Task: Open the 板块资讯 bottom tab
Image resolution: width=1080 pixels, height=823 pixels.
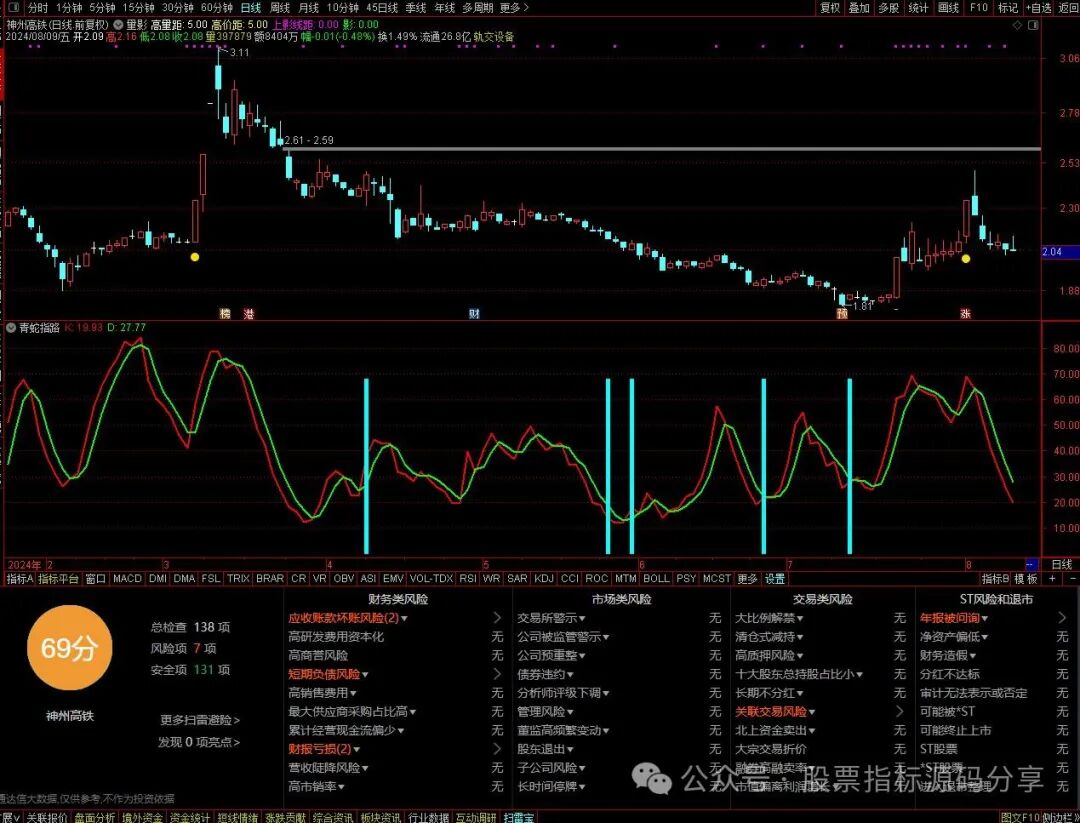Action: coord(380,817)
